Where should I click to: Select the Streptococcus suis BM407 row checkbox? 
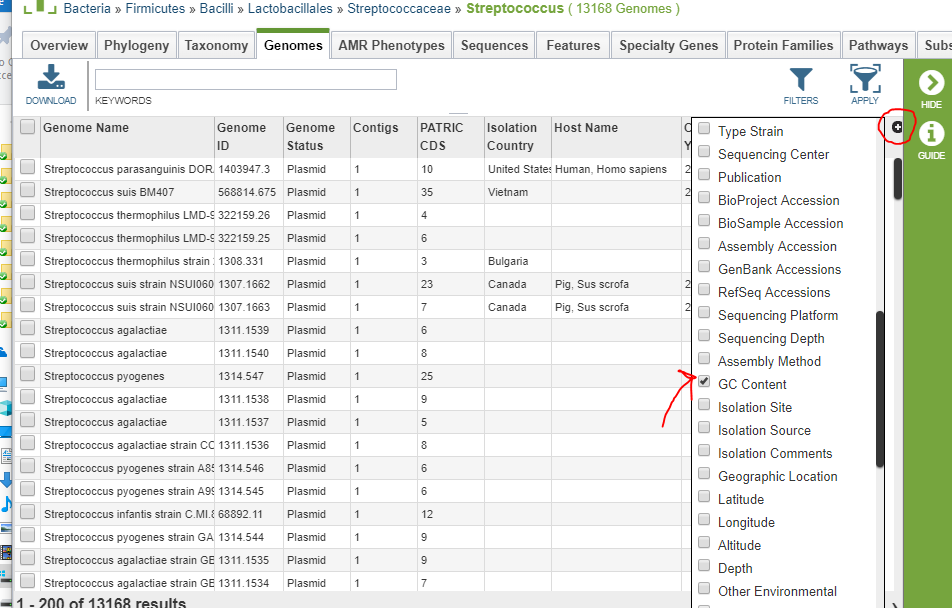(27, 190)
